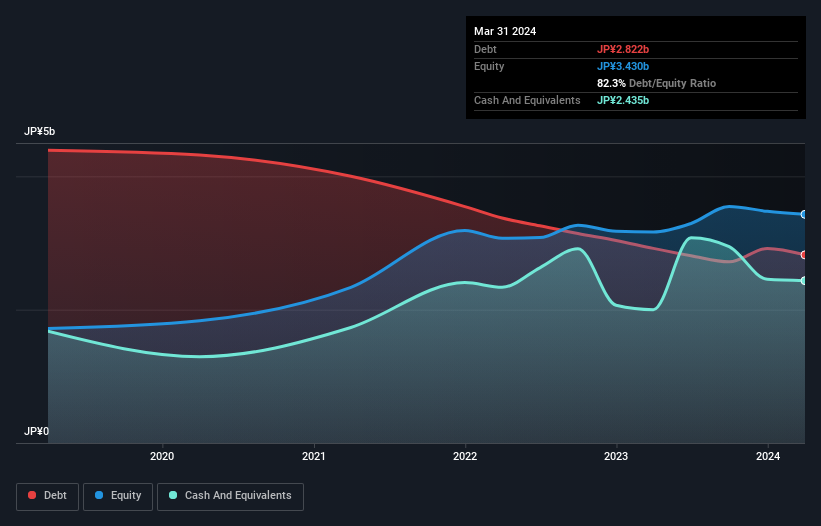Click the JP¥3.430b equity value

[x=623, y=66]
